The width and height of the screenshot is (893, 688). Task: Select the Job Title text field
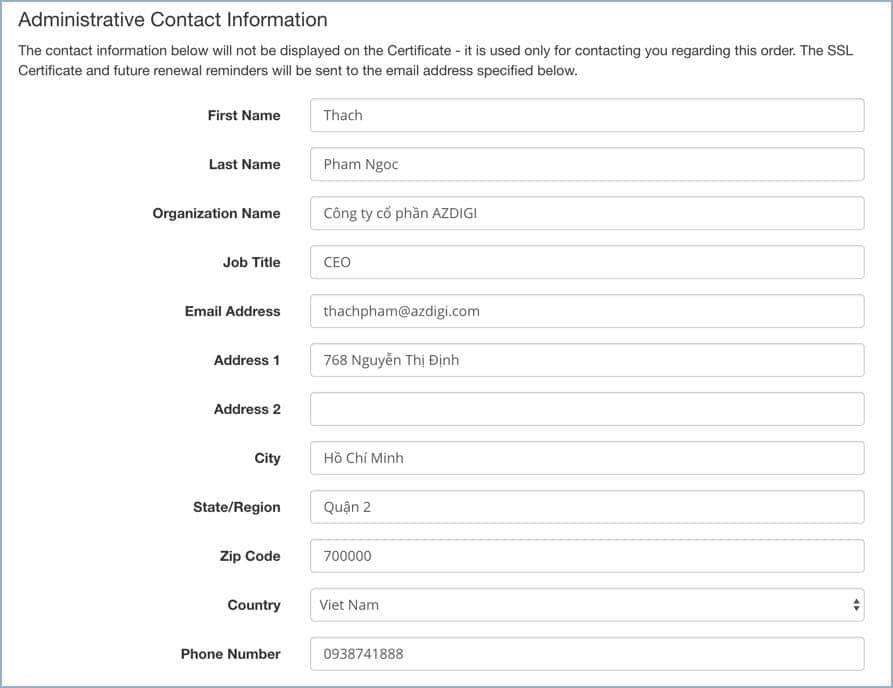[586, 262]
